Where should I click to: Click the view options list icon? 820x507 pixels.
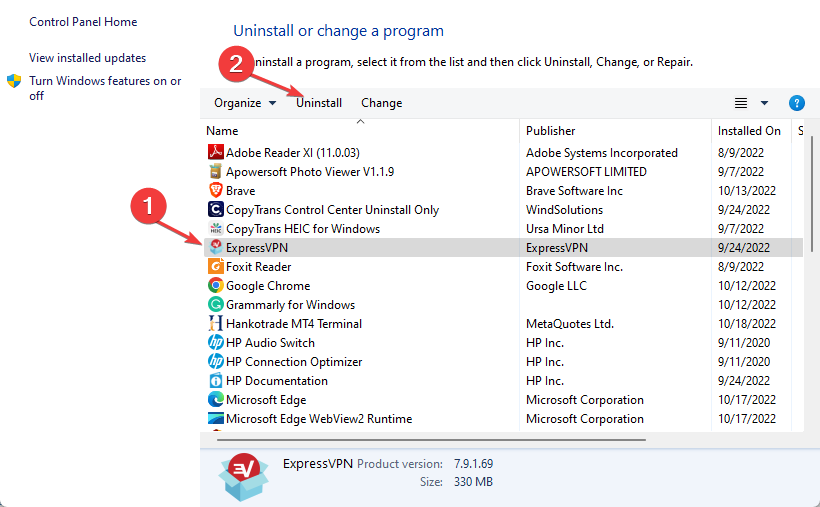(x=741, y=103)
